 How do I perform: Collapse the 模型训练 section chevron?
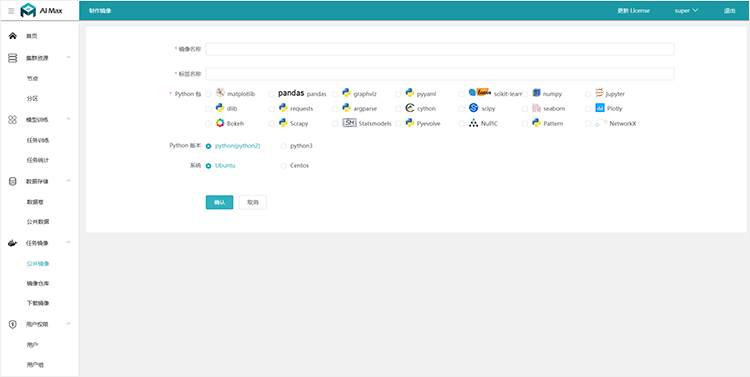click(68, 119)
